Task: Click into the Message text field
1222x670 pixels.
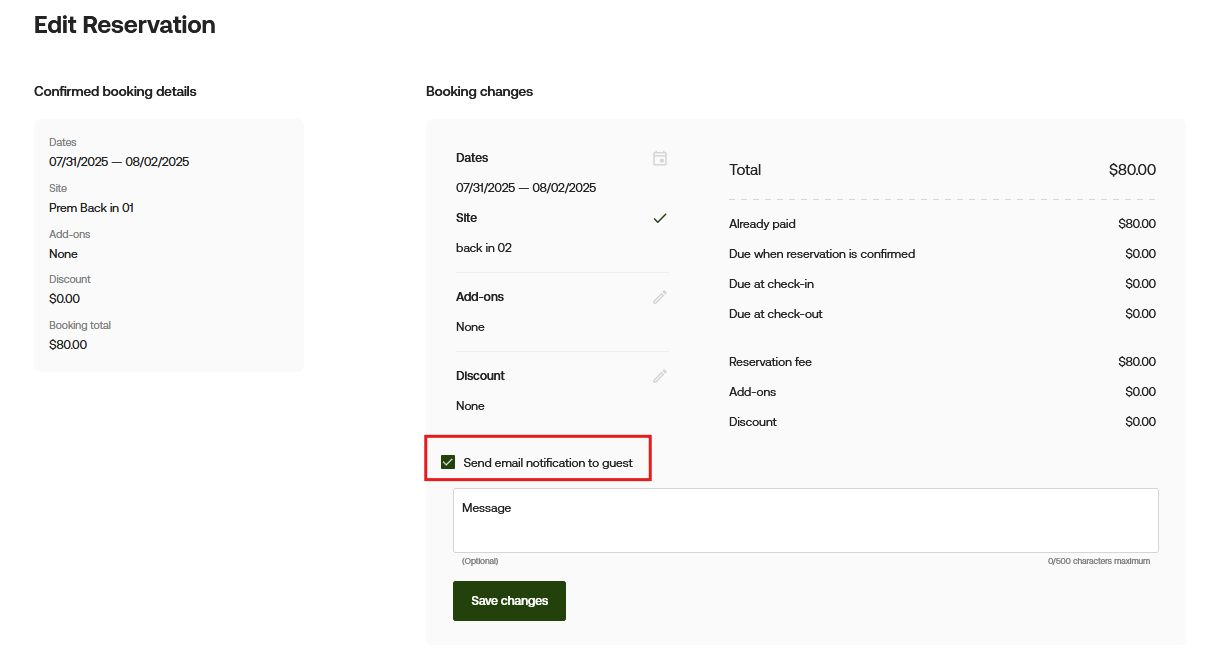Action: tap(806, 520)
